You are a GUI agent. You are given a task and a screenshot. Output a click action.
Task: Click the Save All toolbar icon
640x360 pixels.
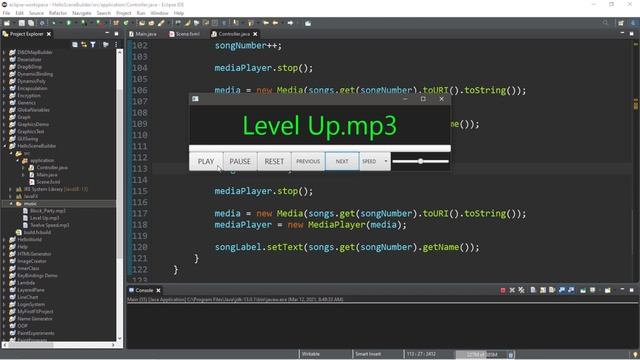pos(31,23)
